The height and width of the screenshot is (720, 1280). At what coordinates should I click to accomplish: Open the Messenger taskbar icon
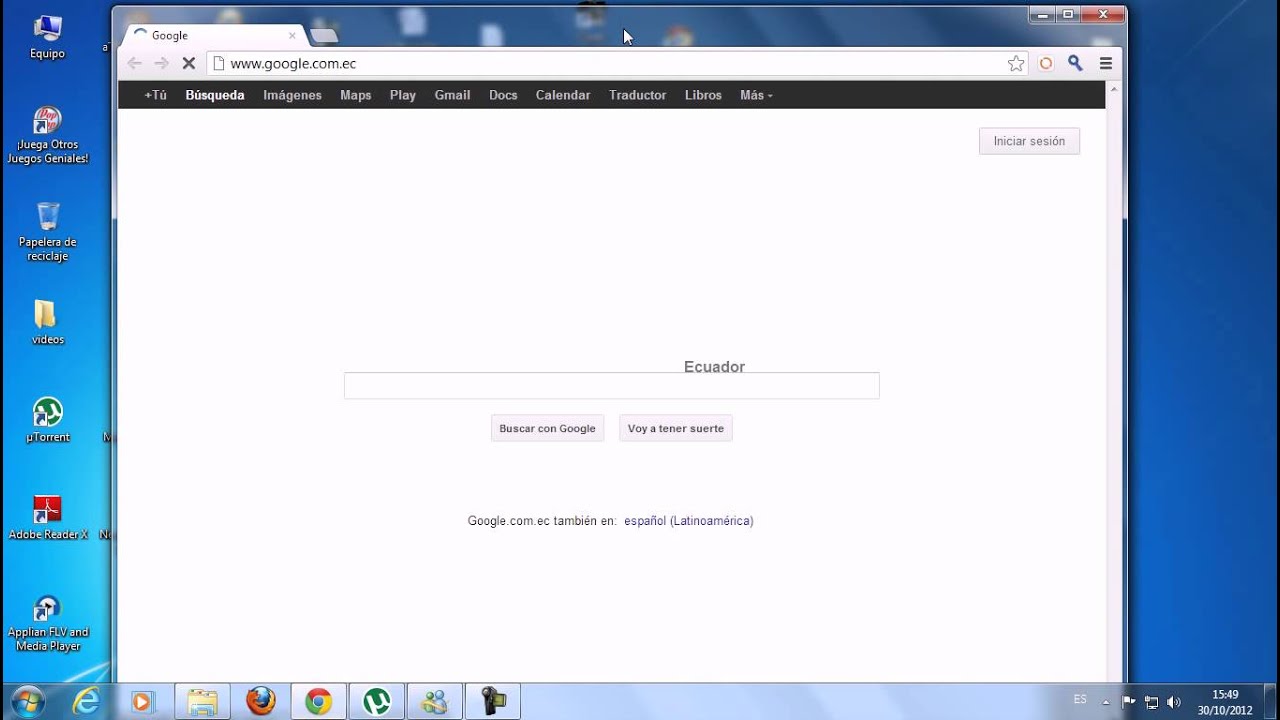(435, 701)
